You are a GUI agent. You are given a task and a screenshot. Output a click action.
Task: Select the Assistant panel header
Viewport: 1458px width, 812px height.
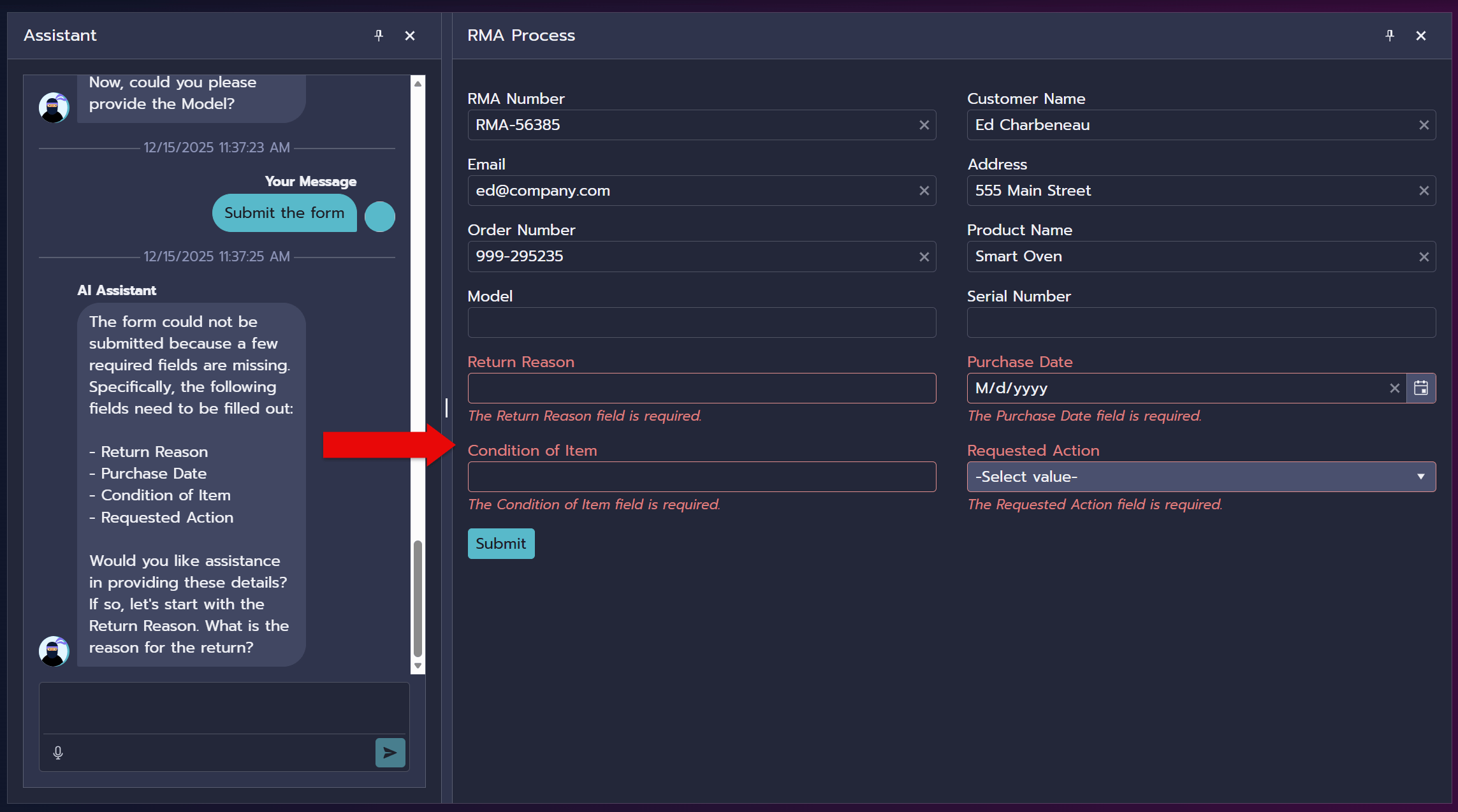(60, 35)
